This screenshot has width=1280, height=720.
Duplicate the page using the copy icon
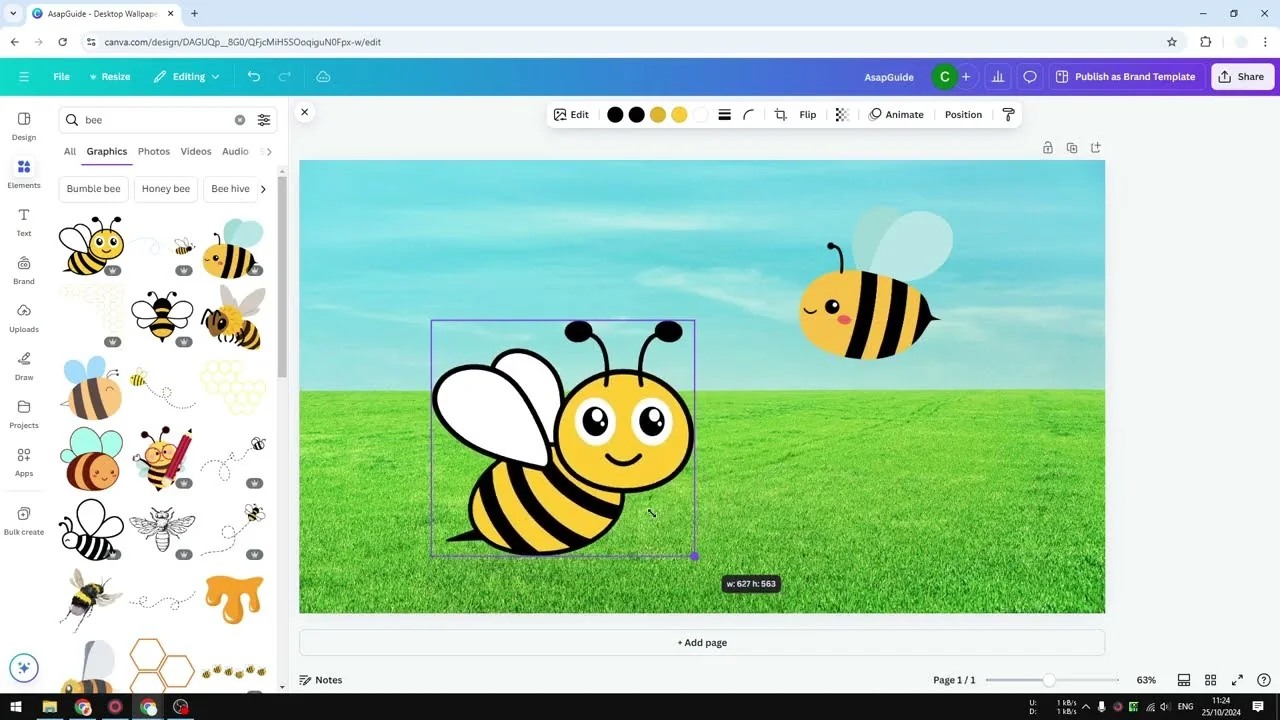coord(1071,146)
